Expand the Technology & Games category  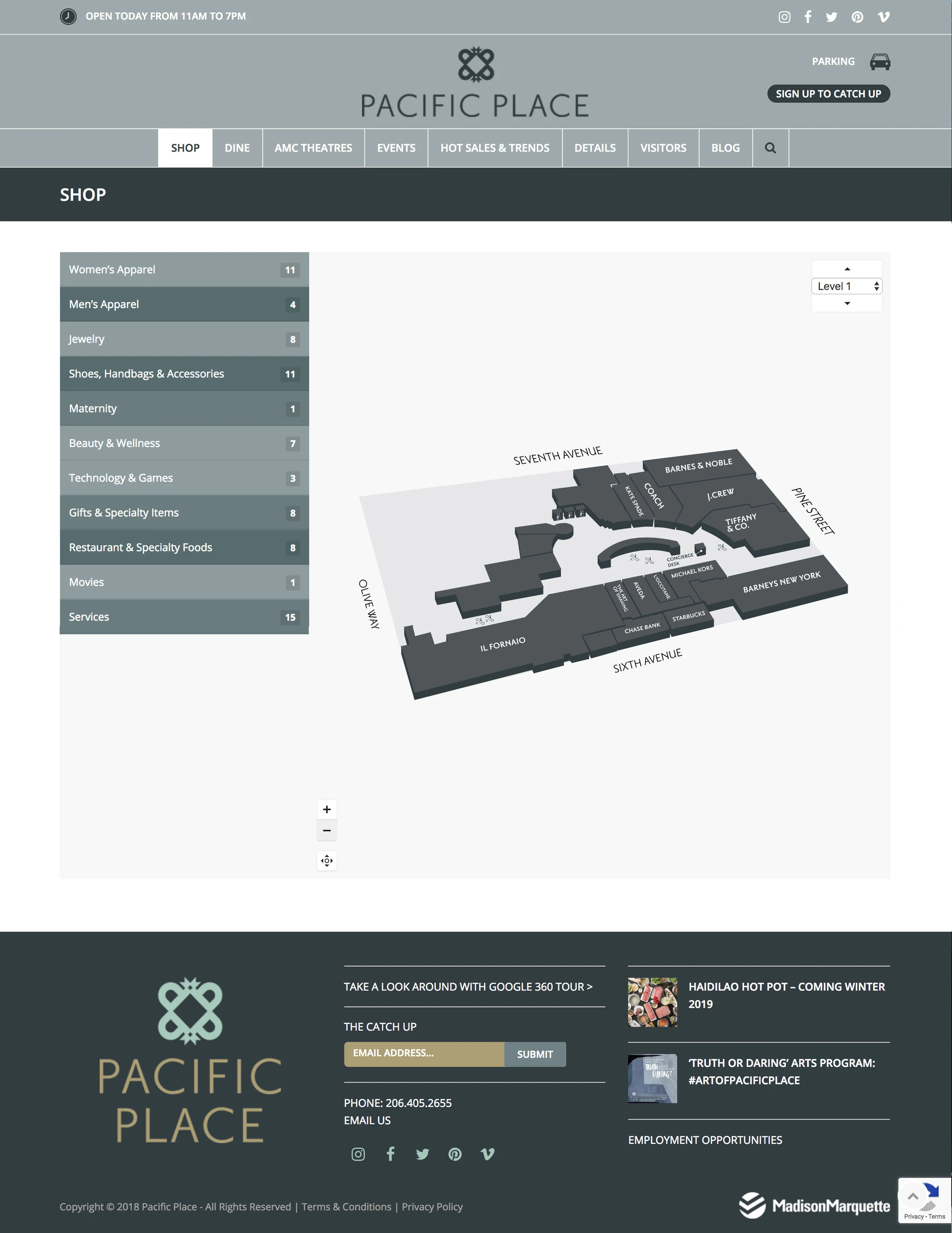tap(184, 478)
